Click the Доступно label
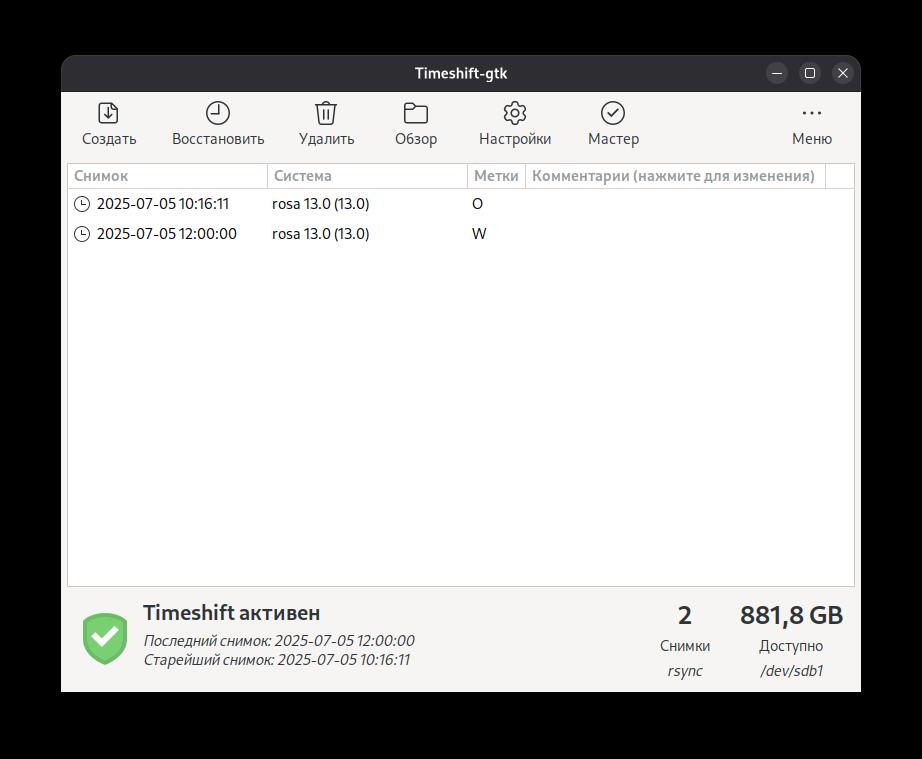Image resolution: width=922 pixels, height=759 pixels. [x=791, y=646]
